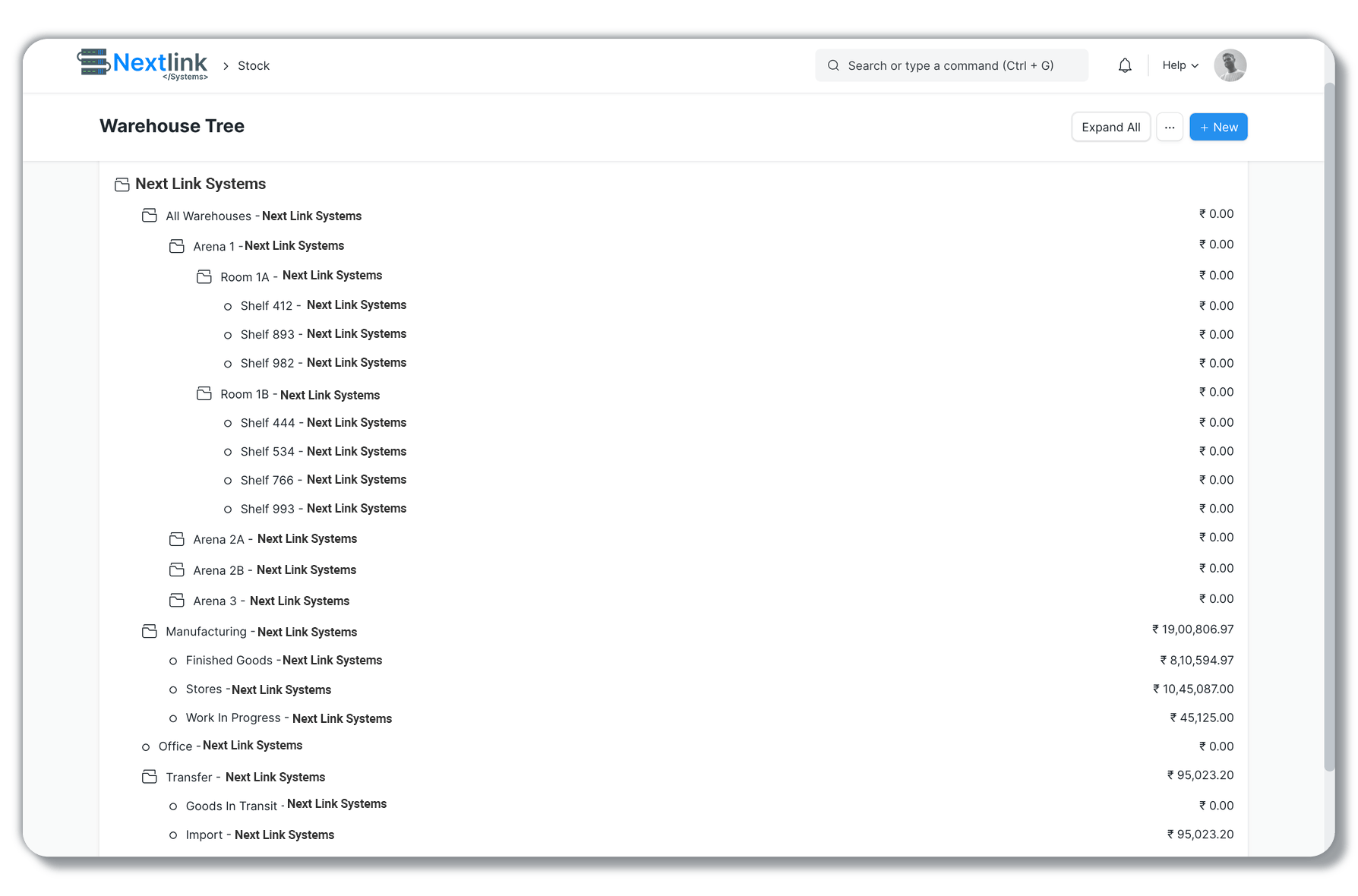Viewport: 1358px width, 896px height.
Task: Select the Office row label
Action: coord(230,746)
